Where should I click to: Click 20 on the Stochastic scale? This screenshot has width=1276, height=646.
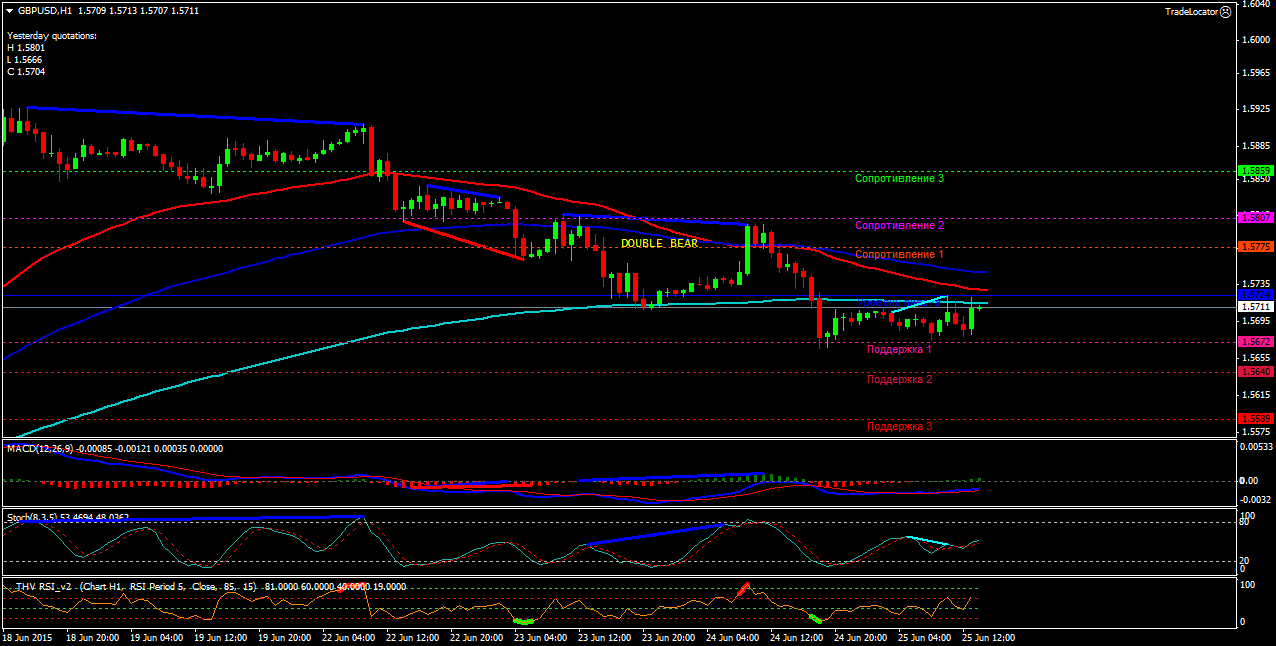[1246, 560]
